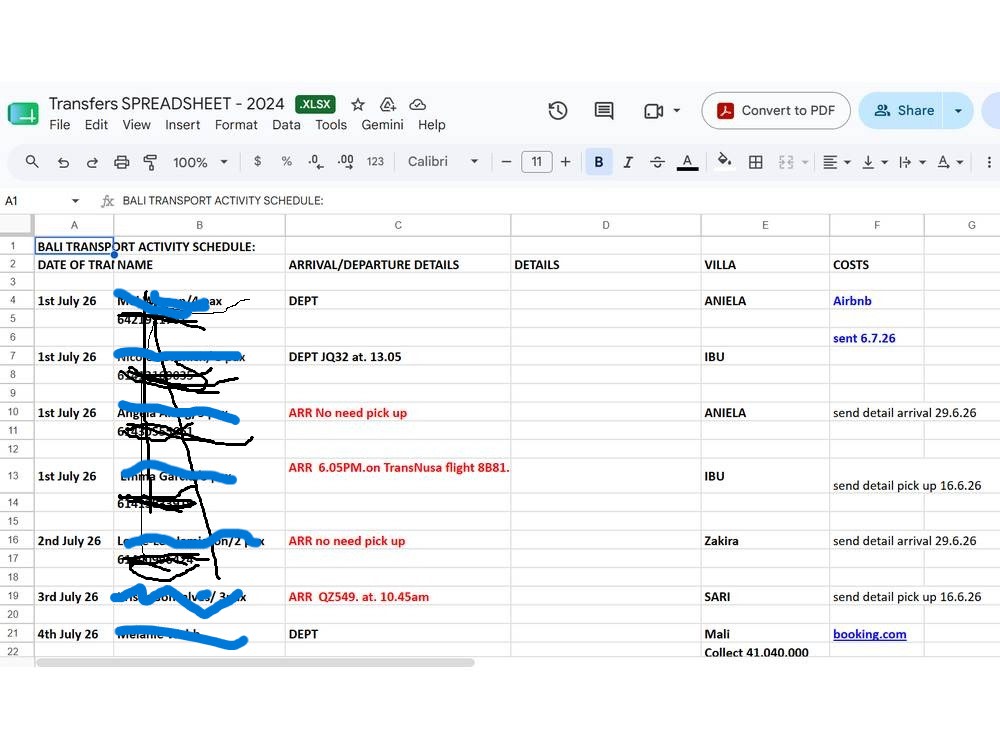The image size is (1000, 750).
Task: Decrease font size with minus button
Action: [506, 162]
